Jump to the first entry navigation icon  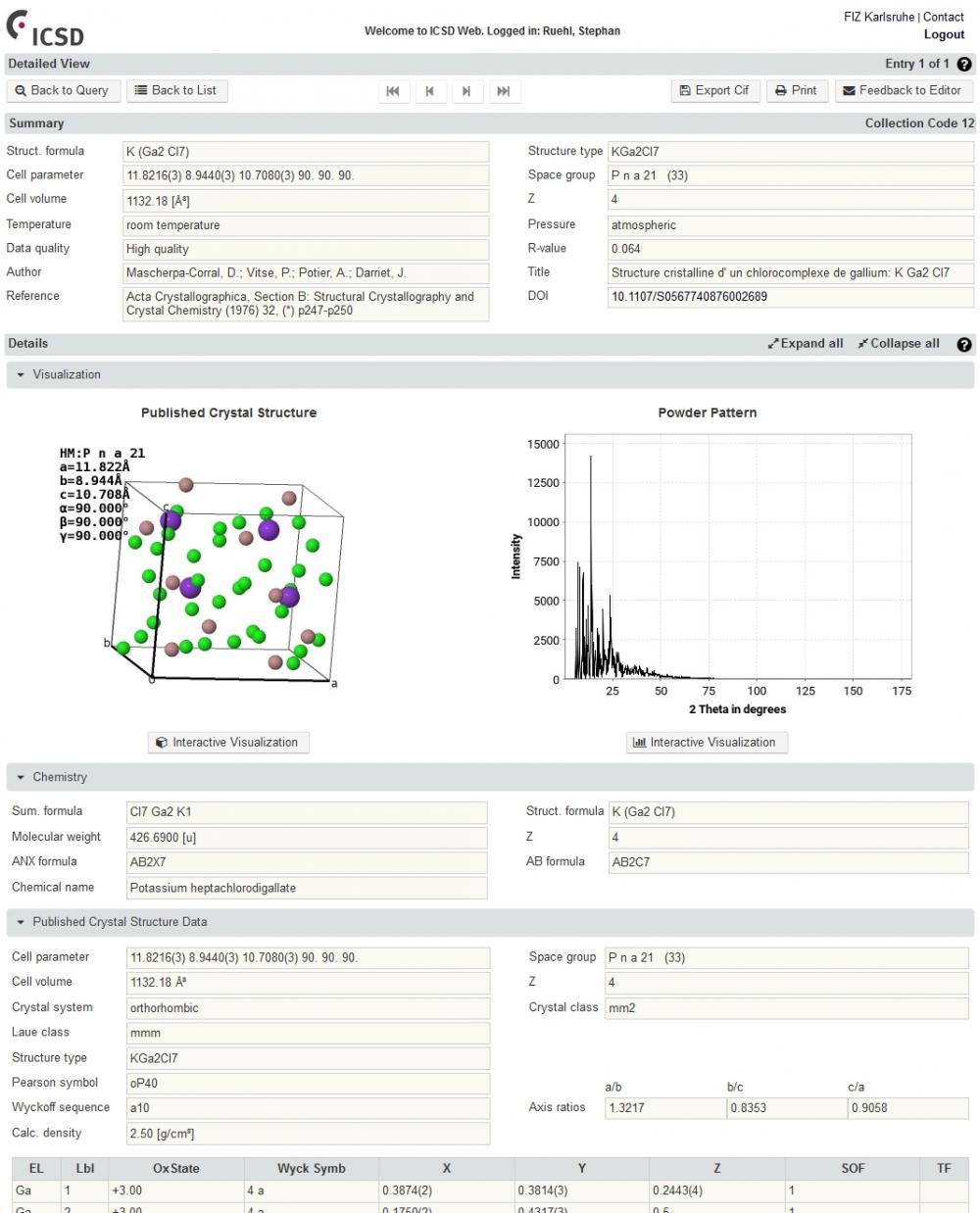coord(393,91)
